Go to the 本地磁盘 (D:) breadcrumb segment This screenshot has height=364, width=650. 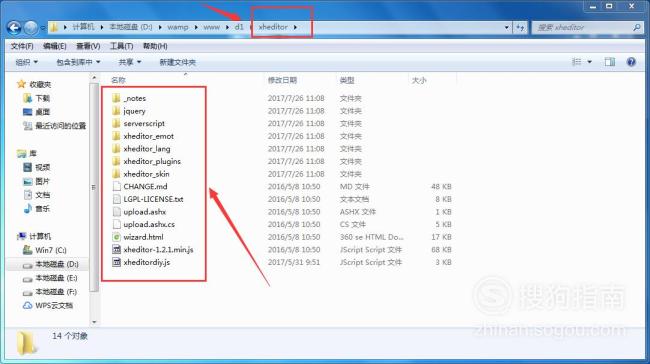pyautogui.click(x=131, y=27)
